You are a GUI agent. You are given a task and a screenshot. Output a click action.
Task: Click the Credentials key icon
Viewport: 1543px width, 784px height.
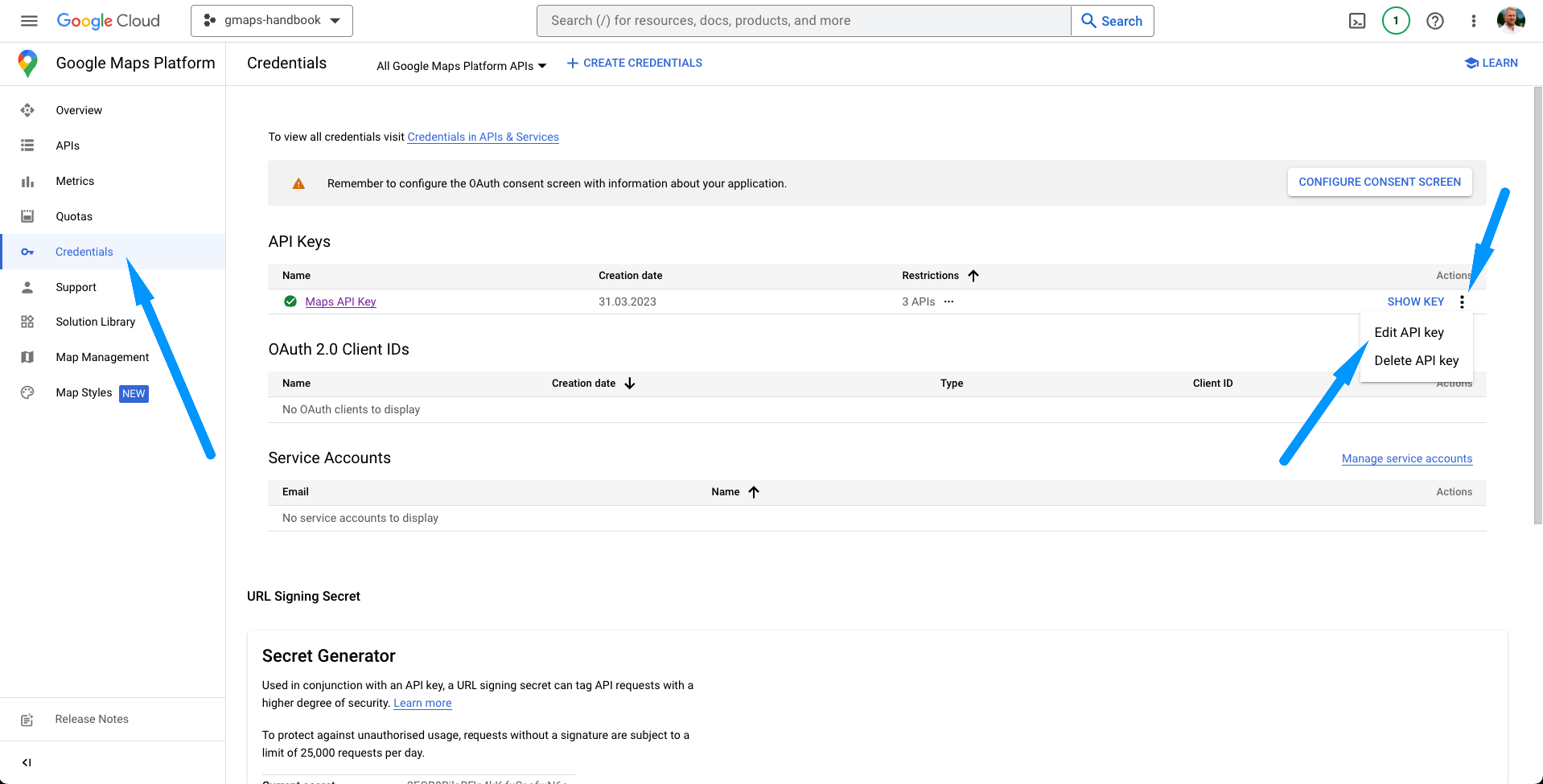[27, 252]
